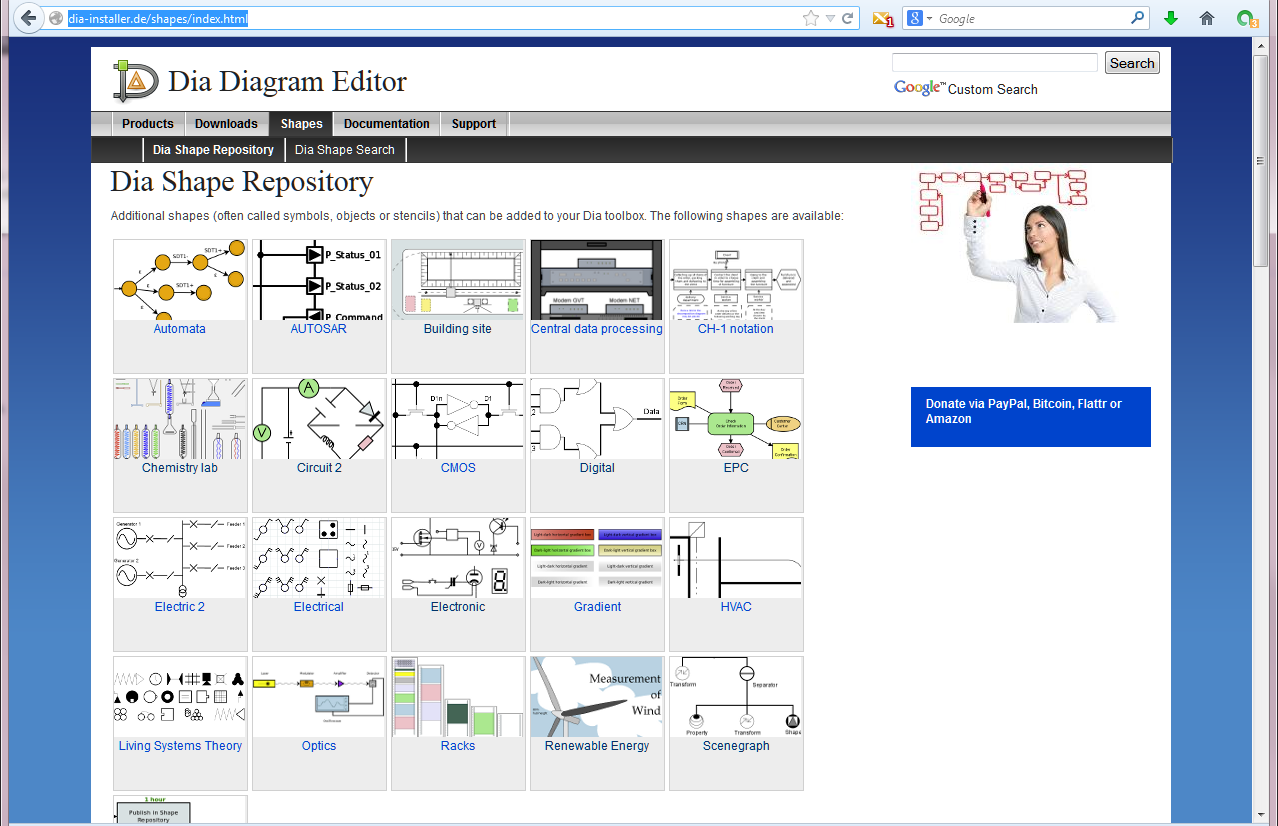
Task: Follow the Optics link
Action: (319, 746)
